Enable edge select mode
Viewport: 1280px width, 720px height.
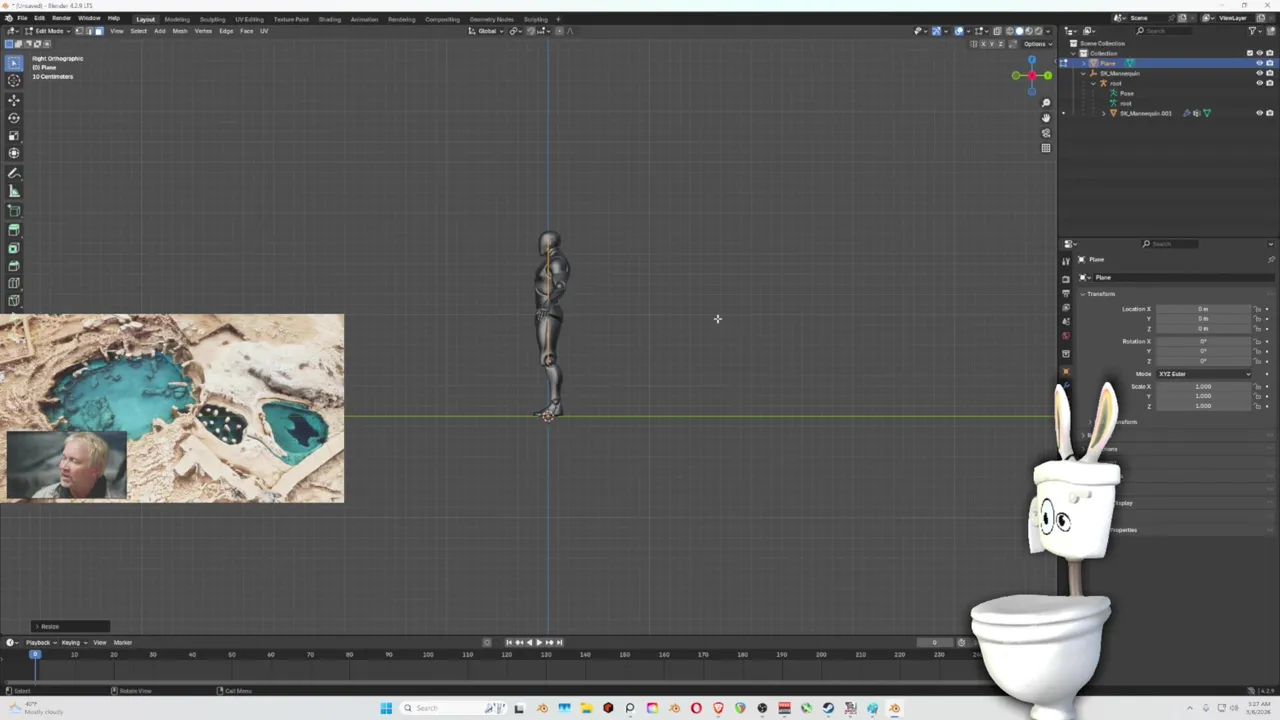point(89,31)
